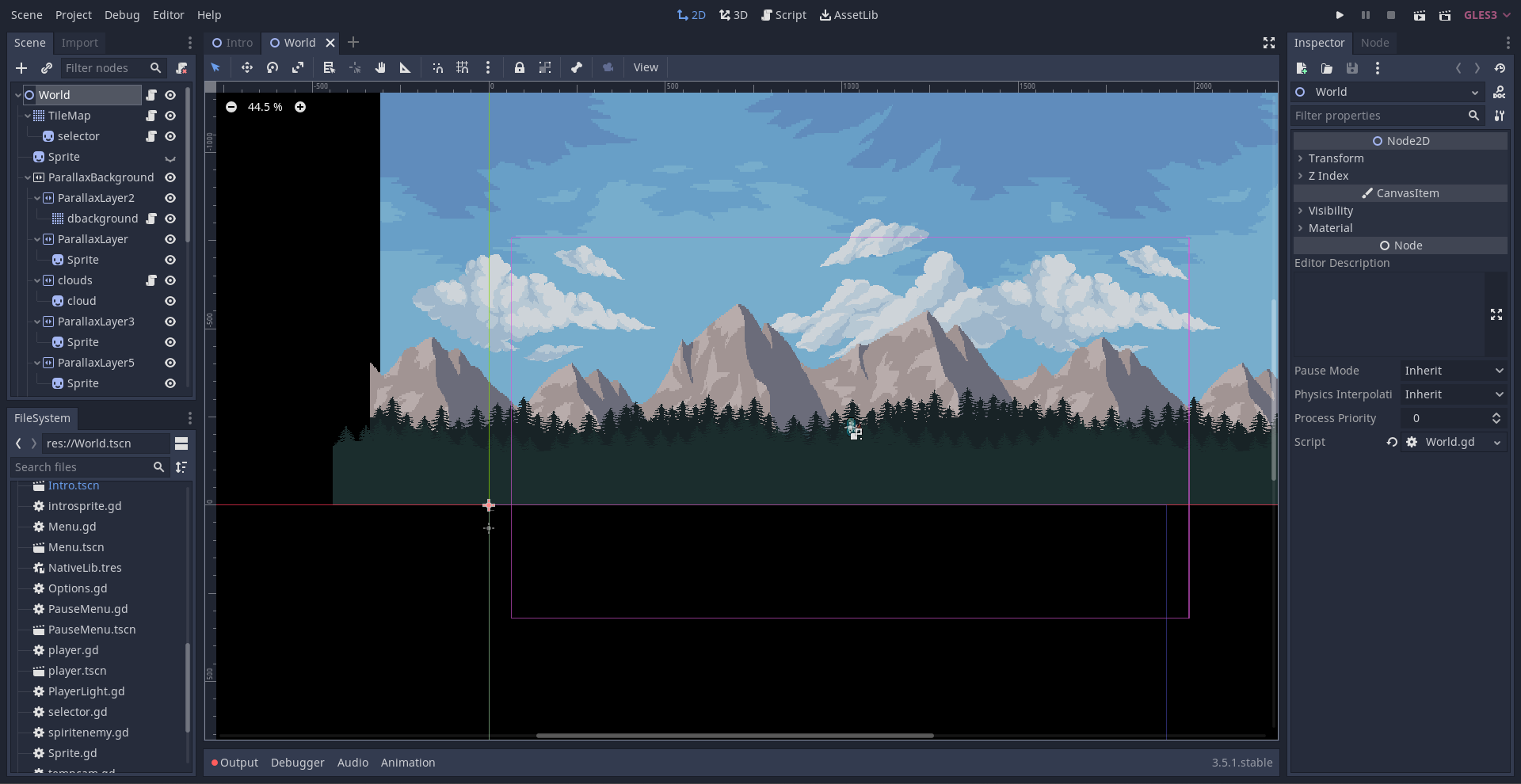Collapse the ParallaxBackground tree node
The height and width of the screenshot is (784, 1521).
pyautogui.click(x=28, y=177)
